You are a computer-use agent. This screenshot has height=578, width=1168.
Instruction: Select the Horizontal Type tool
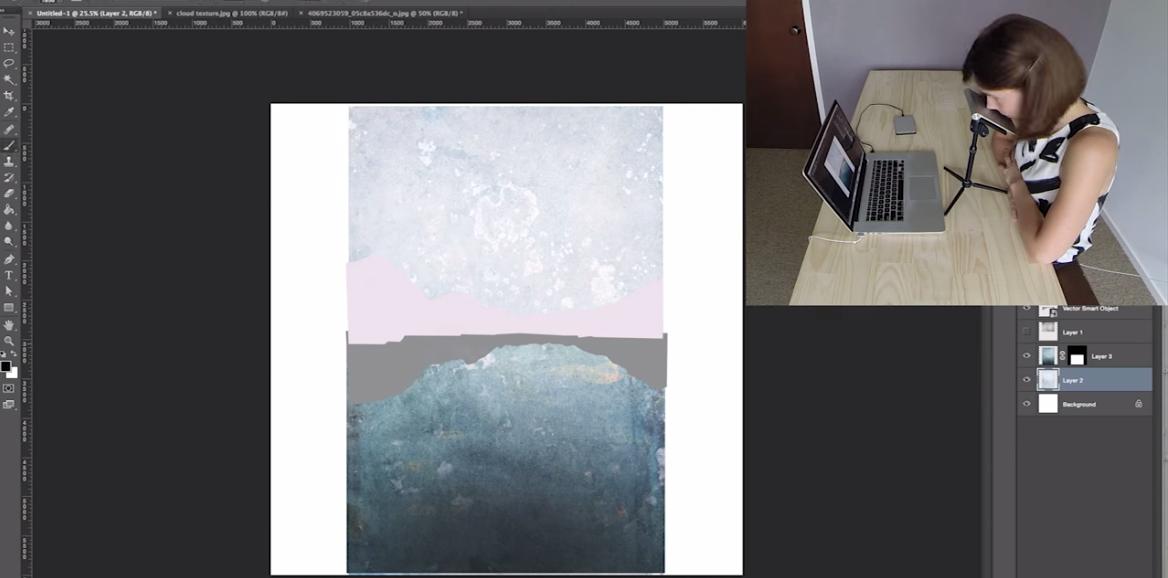[x=9, y=275]
